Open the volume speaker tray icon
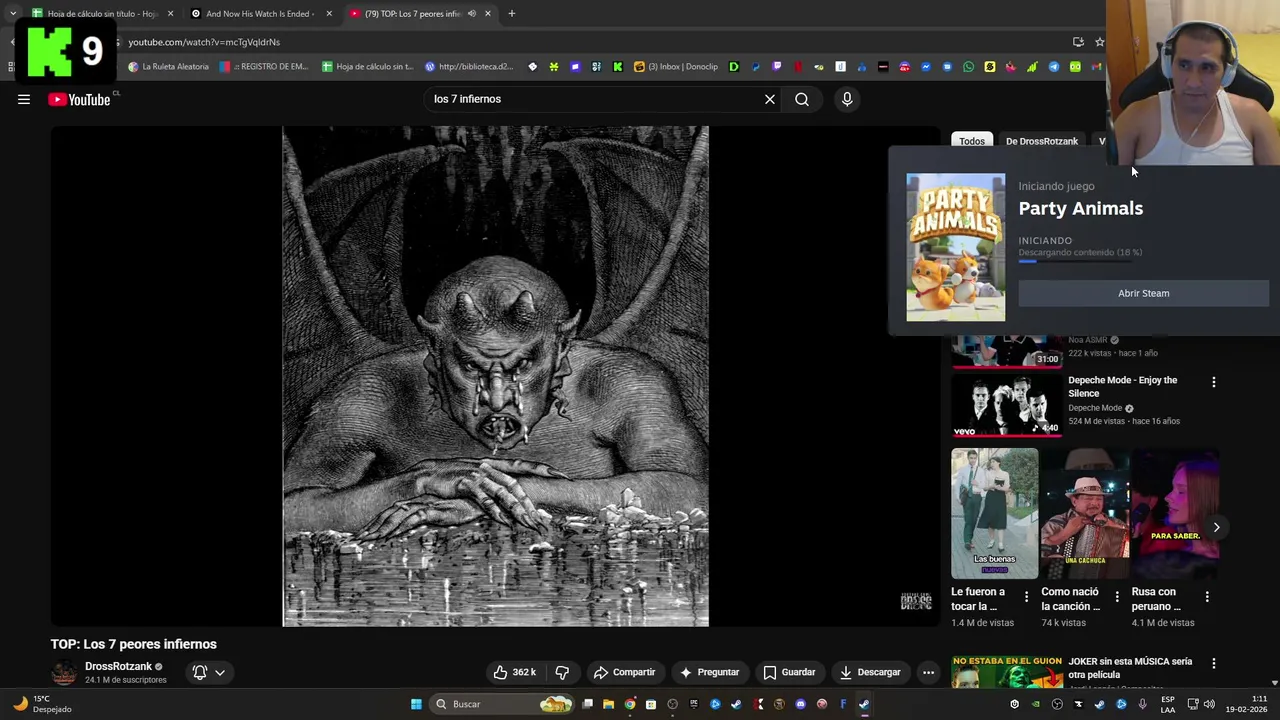The width and height of the screenshot is (1280, 720). 1209,704
